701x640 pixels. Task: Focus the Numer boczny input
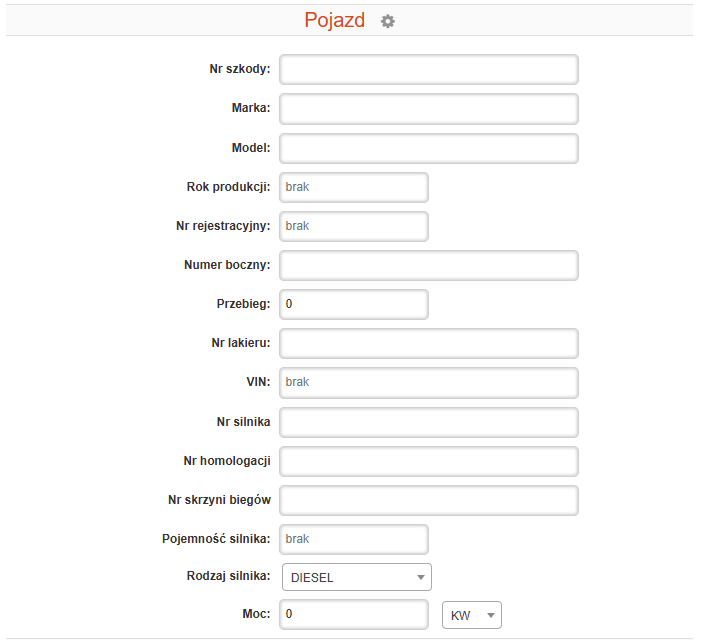coord(428,265)
